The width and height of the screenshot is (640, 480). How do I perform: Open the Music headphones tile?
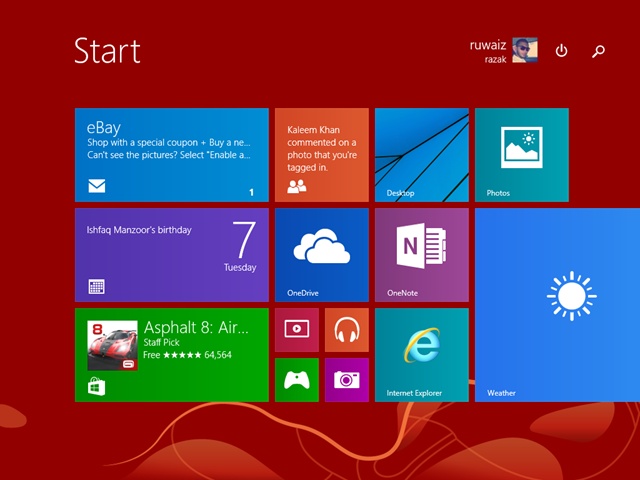click(x=346, y=329)
